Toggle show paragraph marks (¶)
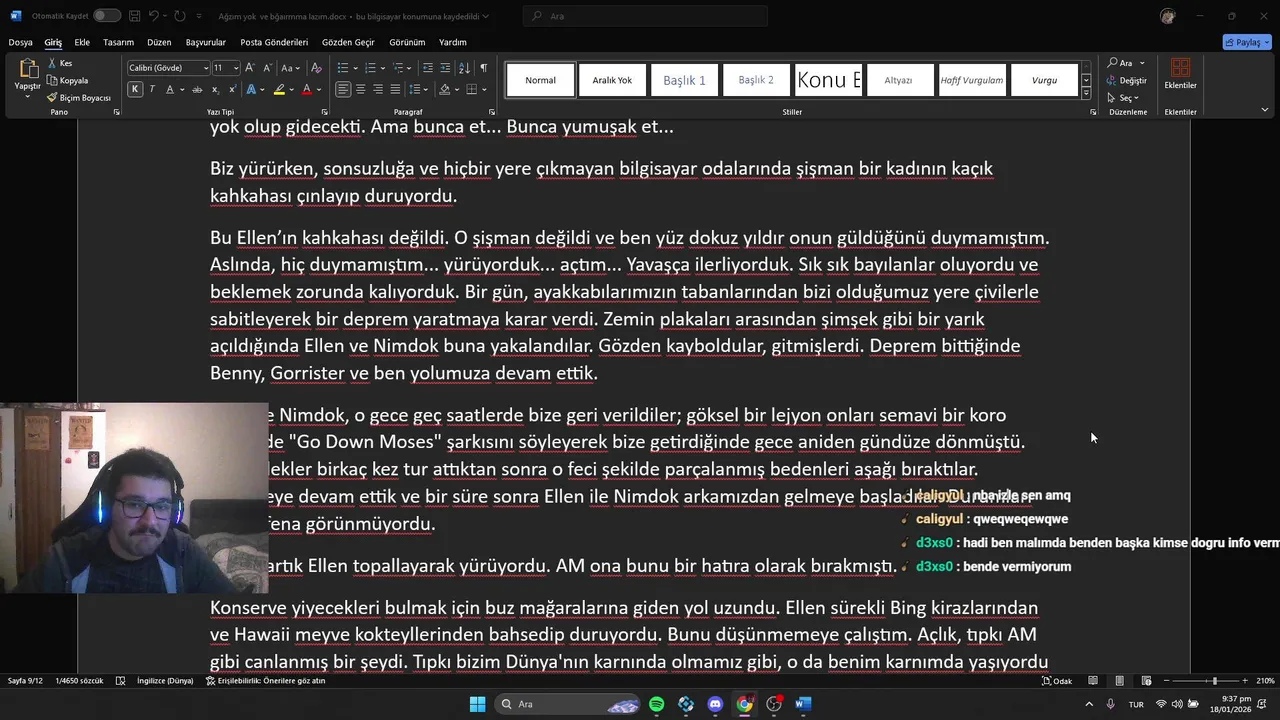This screenshot has height=720, width=1280. (x=483, y=68)
